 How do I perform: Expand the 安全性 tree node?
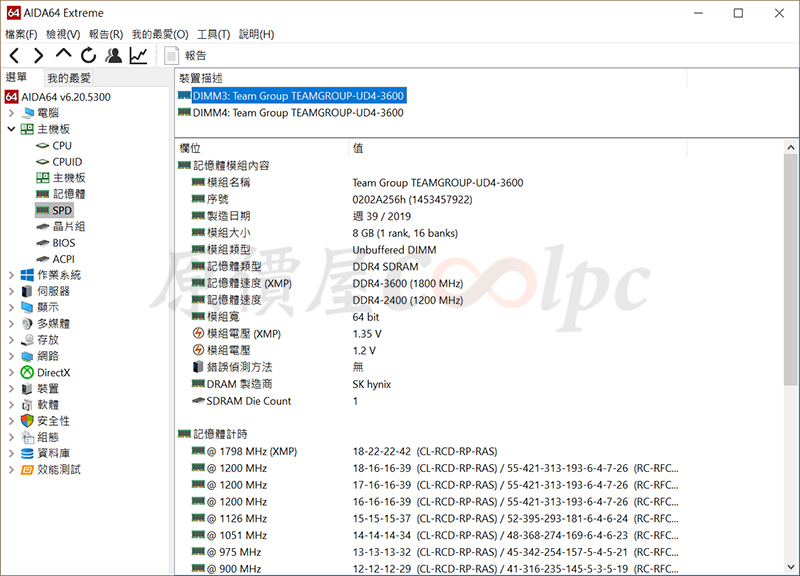[11, 421]
